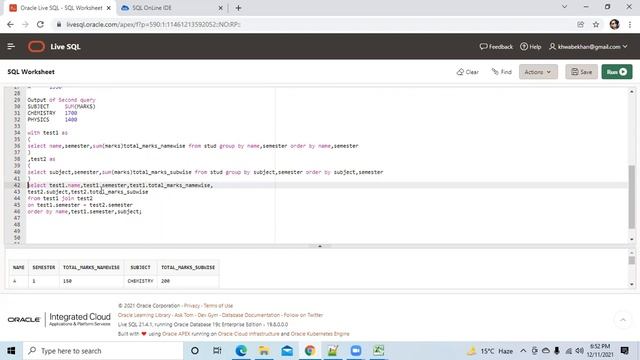Clear the SQL worksheet
640x360 pixels.
tap(467, 72)
